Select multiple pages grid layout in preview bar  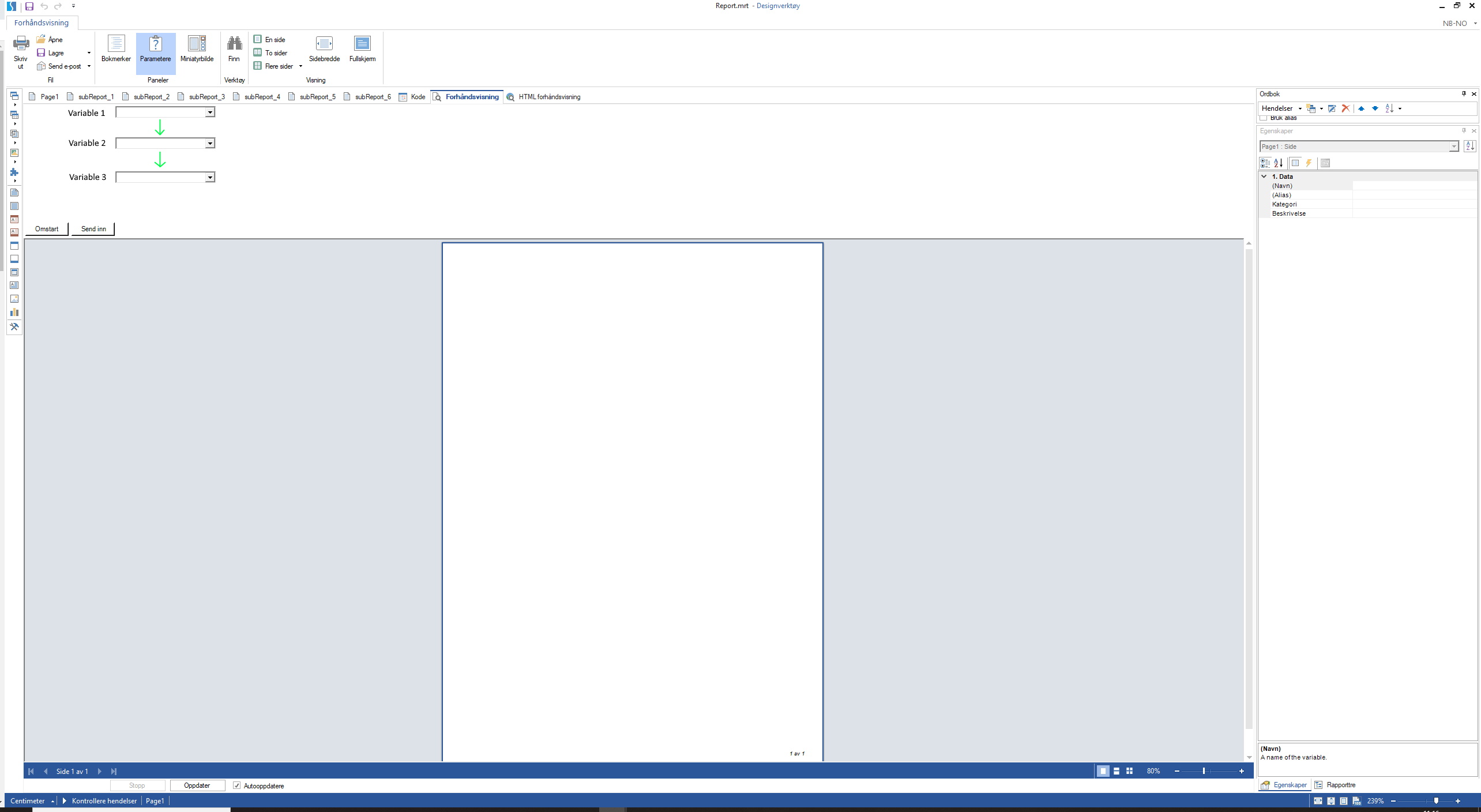coord(1130,771)
